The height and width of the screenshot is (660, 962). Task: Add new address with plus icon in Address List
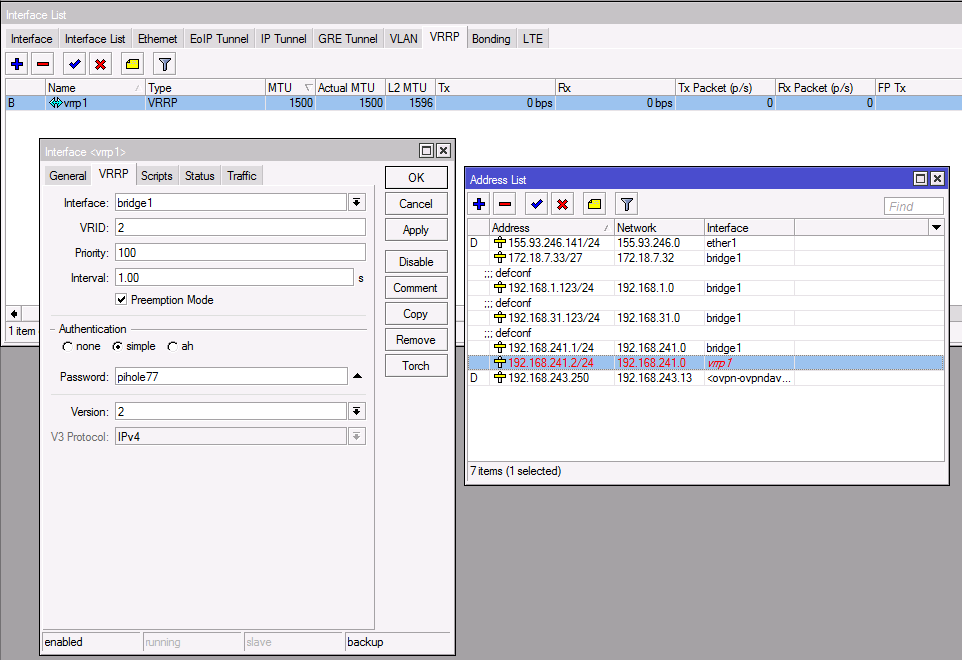(479, 204)
